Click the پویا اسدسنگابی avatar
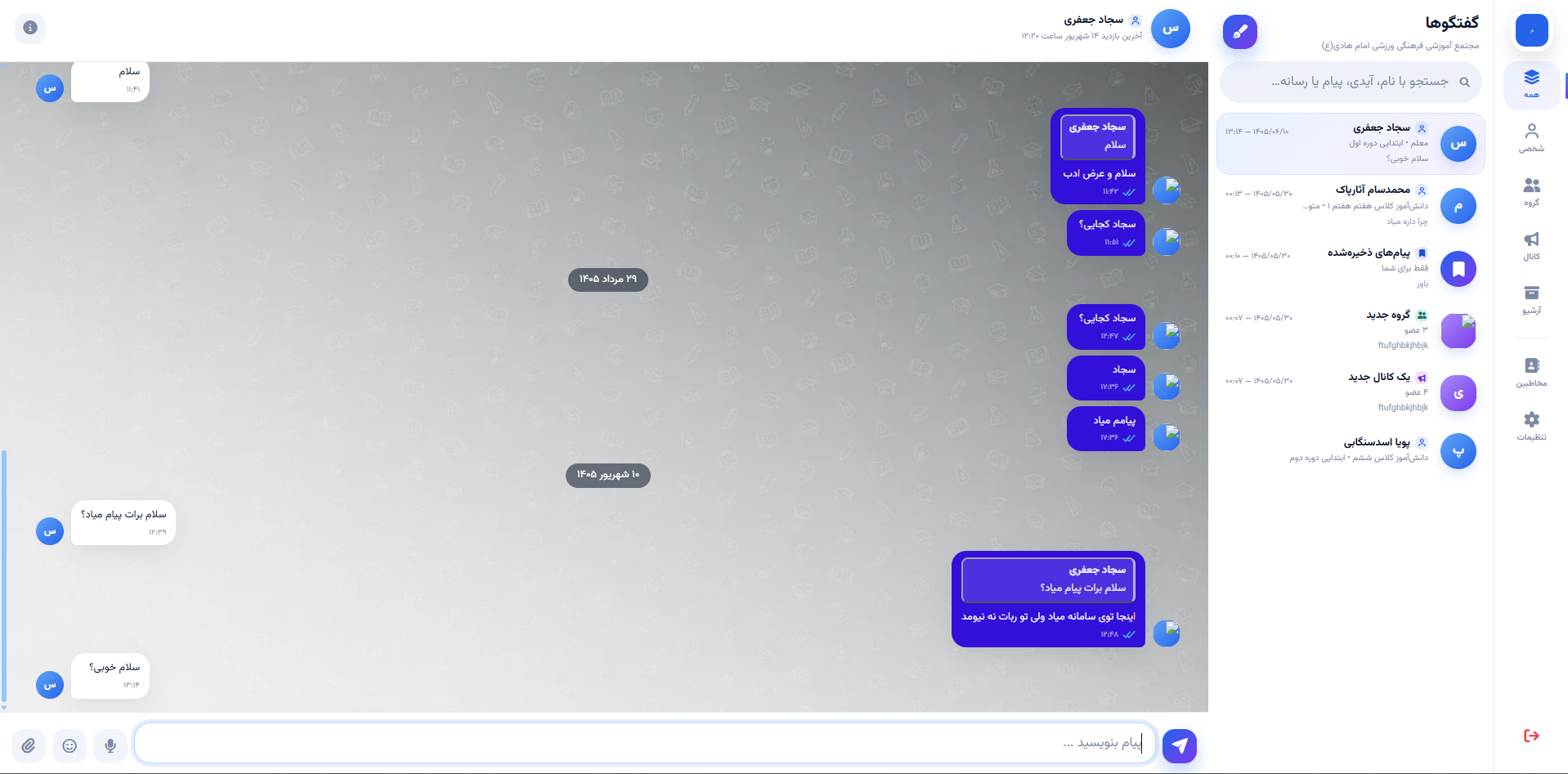The width and height of the screenshot is (1568, 774). coord(1458,451)
